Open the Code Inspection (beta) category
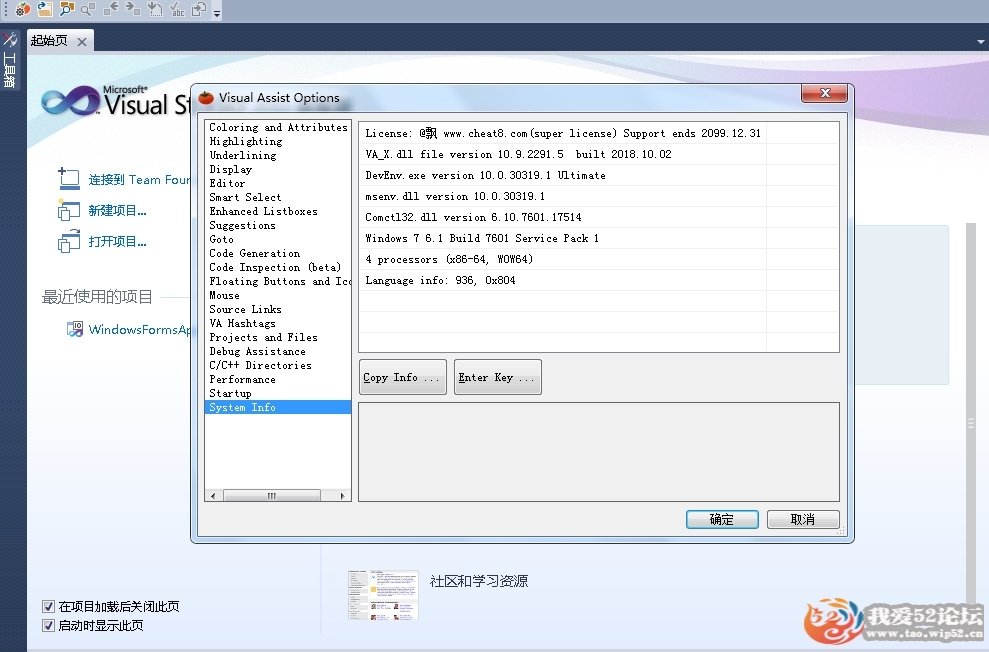The height and width of the screenshot is (652, 989). 278,267
